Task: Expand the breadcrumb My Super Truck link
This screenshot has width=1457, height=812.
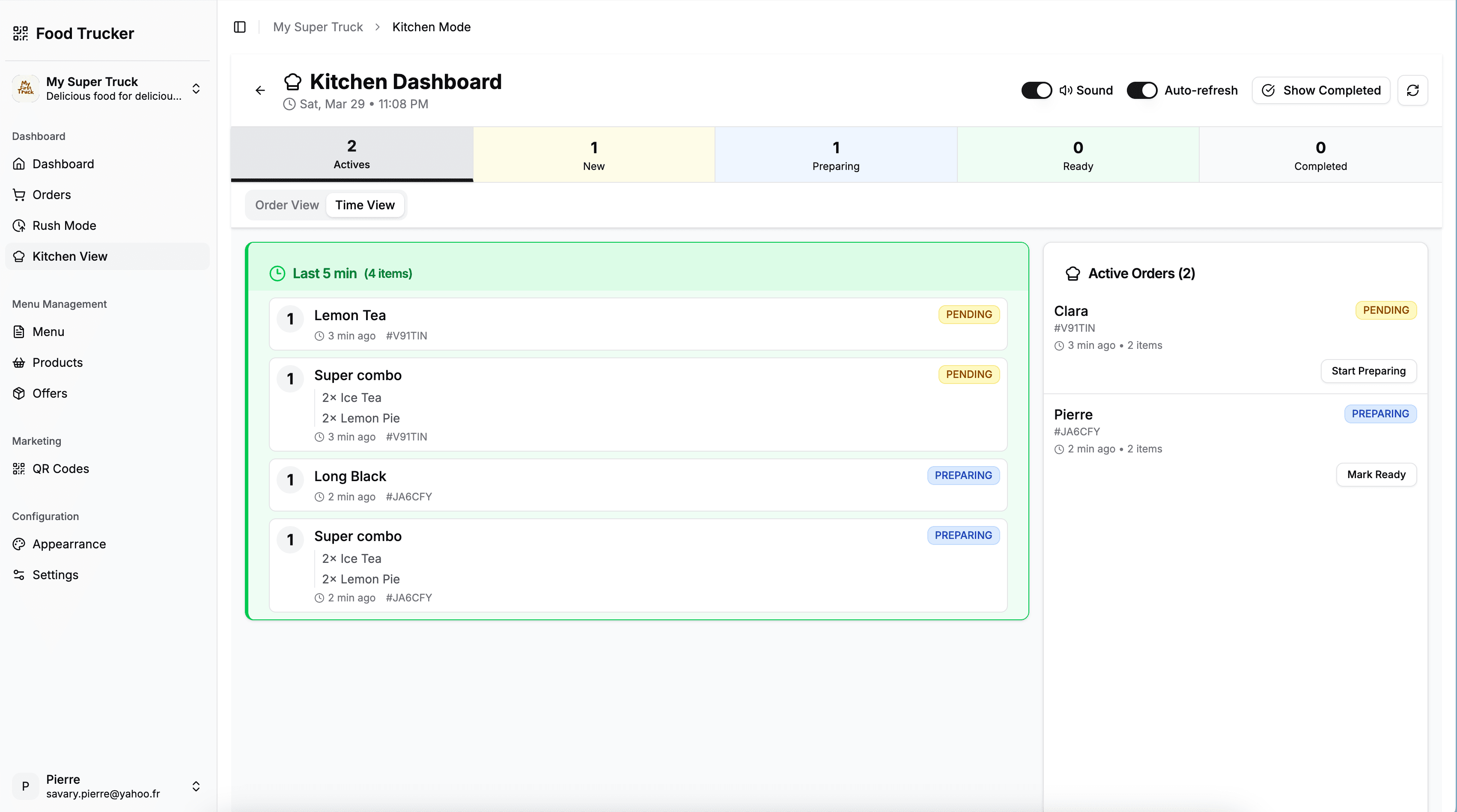Action: (x=318, y=27)
